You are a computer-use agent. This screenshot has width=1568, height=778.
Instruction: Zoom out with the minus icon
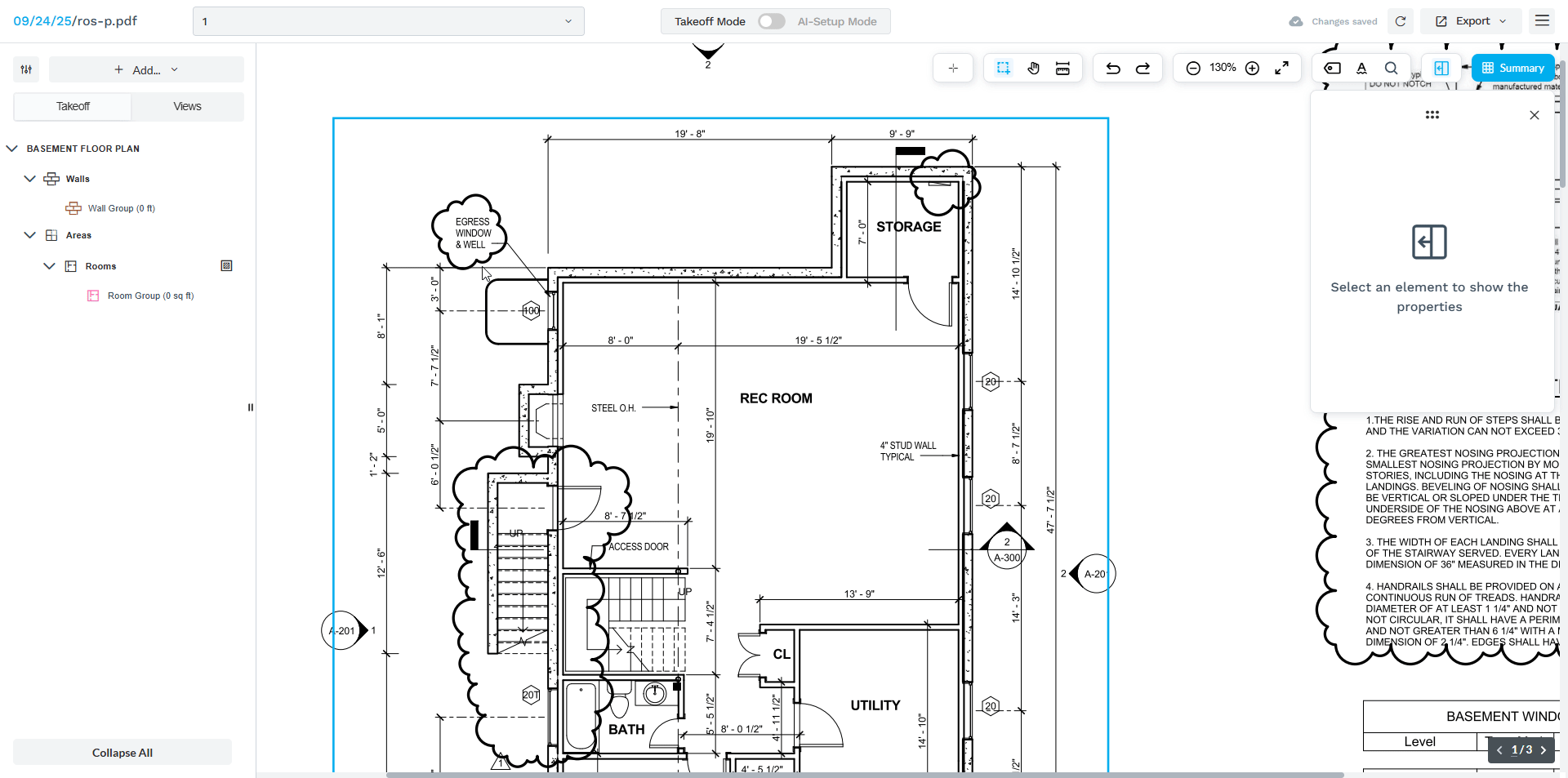(x=1193, y=69)
